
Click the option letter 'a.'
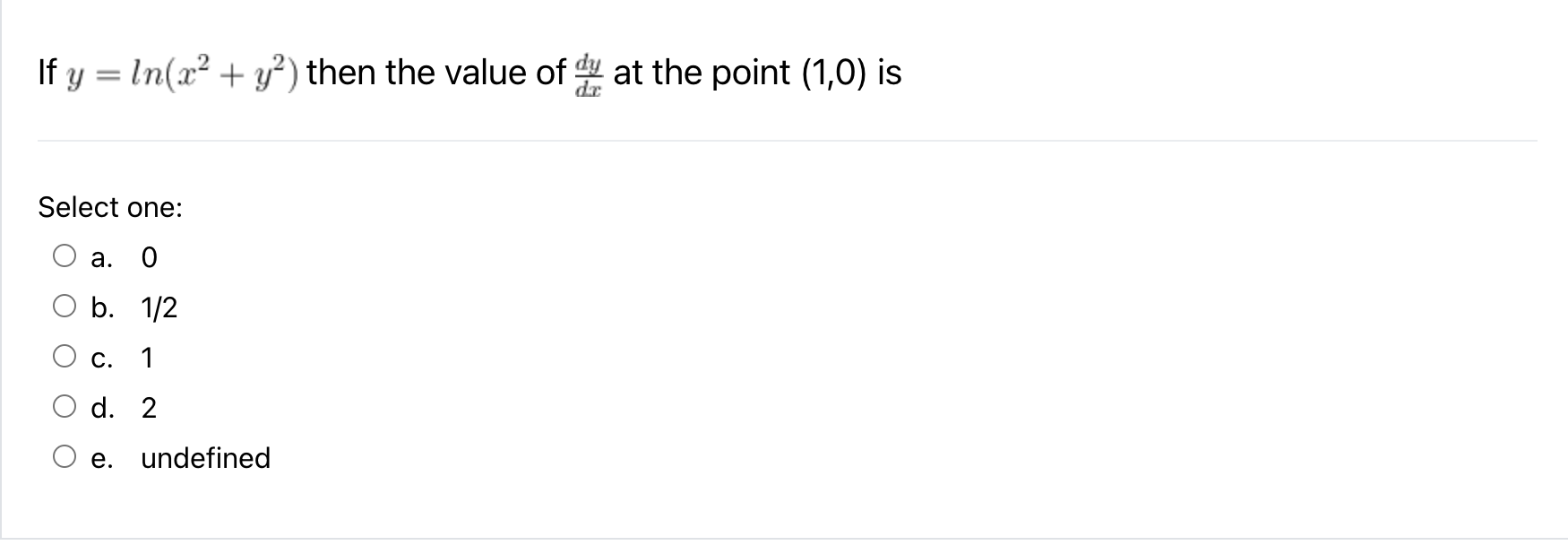[x=101, y=258]
